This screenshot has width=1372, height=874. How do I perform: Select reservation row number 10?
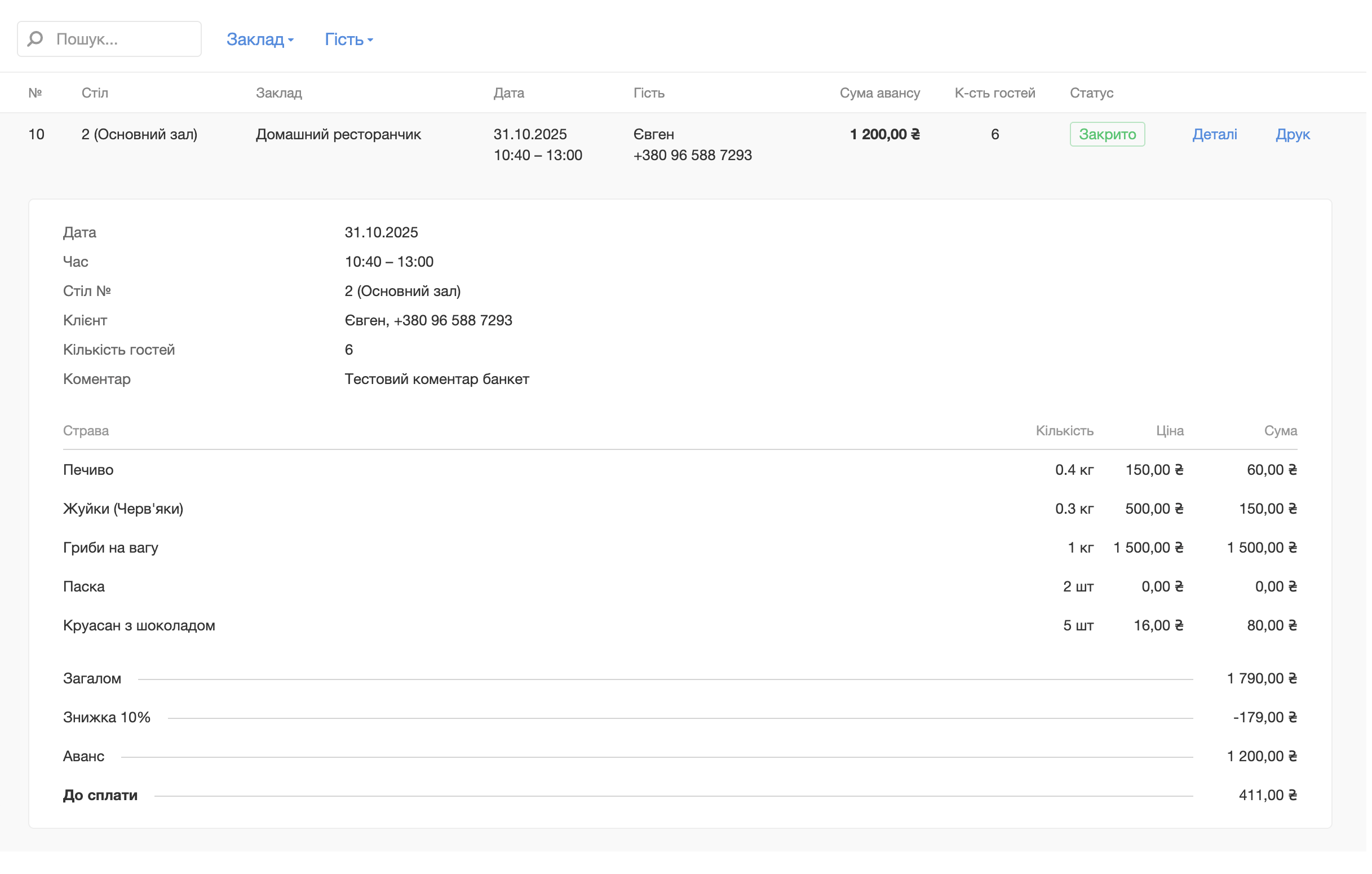(x=37, y=135)
